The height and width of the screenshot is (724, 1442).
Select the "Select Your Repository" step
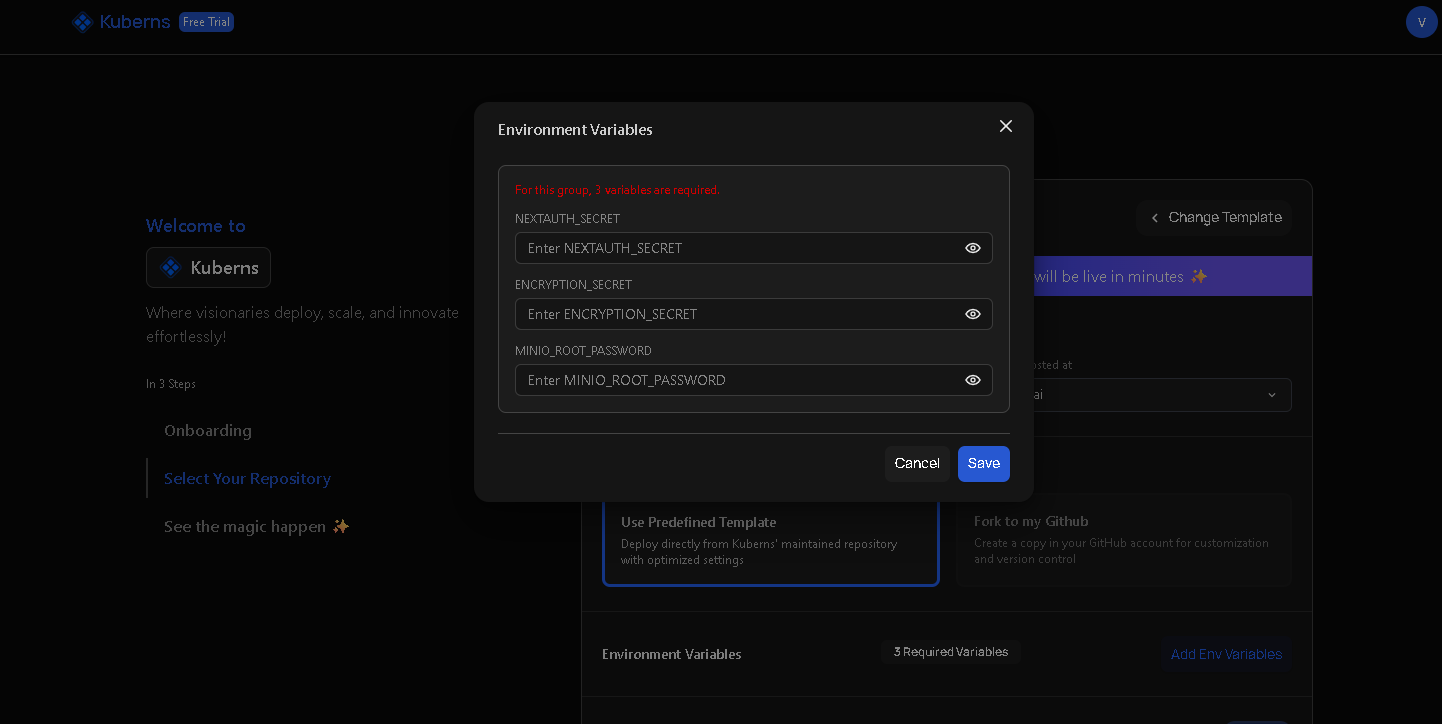point(247,479)
